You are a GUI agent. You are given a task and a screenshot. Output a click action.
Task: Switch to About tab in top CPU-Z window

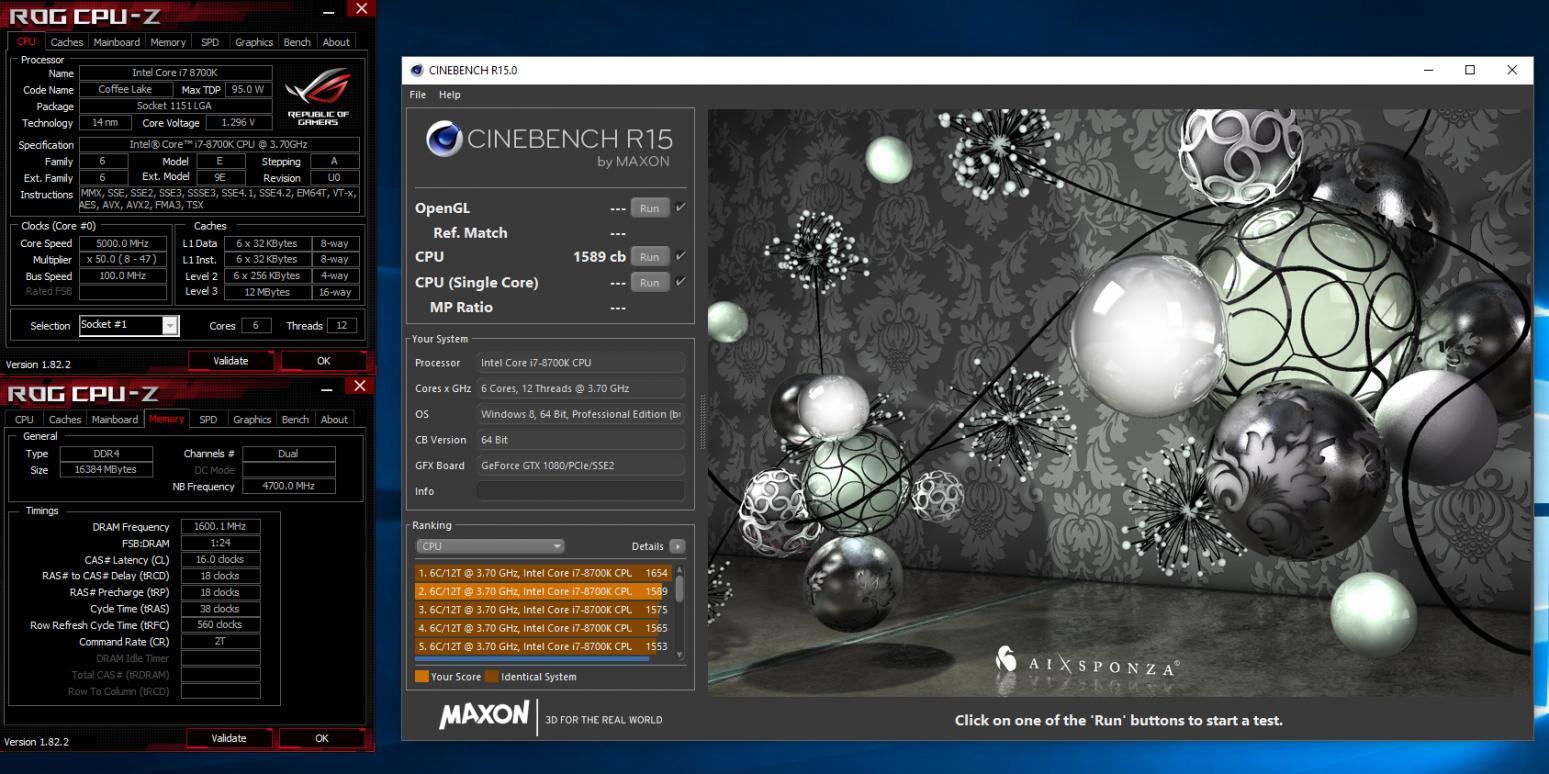click(336, 42)
